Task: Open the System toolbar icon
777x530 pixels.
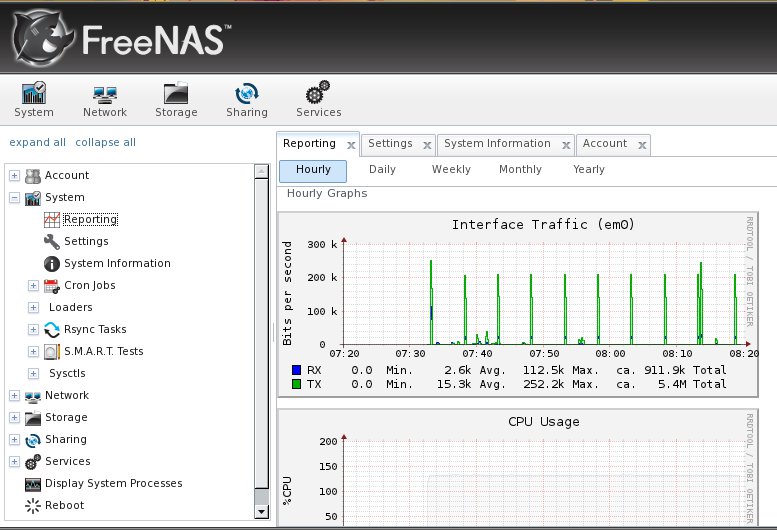Action: click(34, 100)
